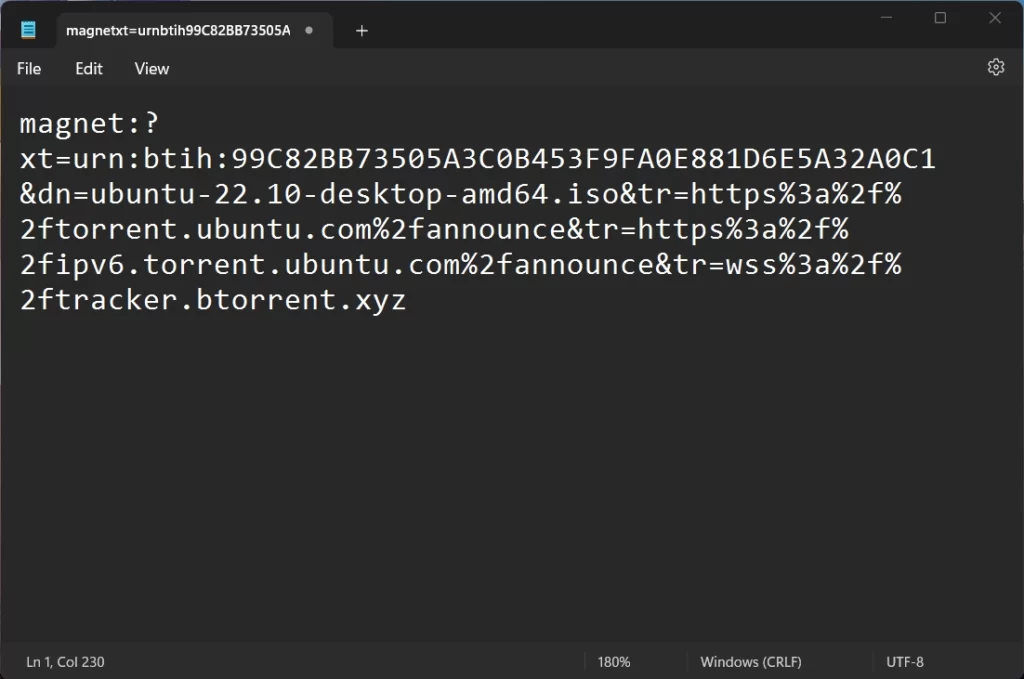Click the Windows (CRLF) line ending indicator
This screenshot has height=679, width=1024.
[x=751, y=661]
